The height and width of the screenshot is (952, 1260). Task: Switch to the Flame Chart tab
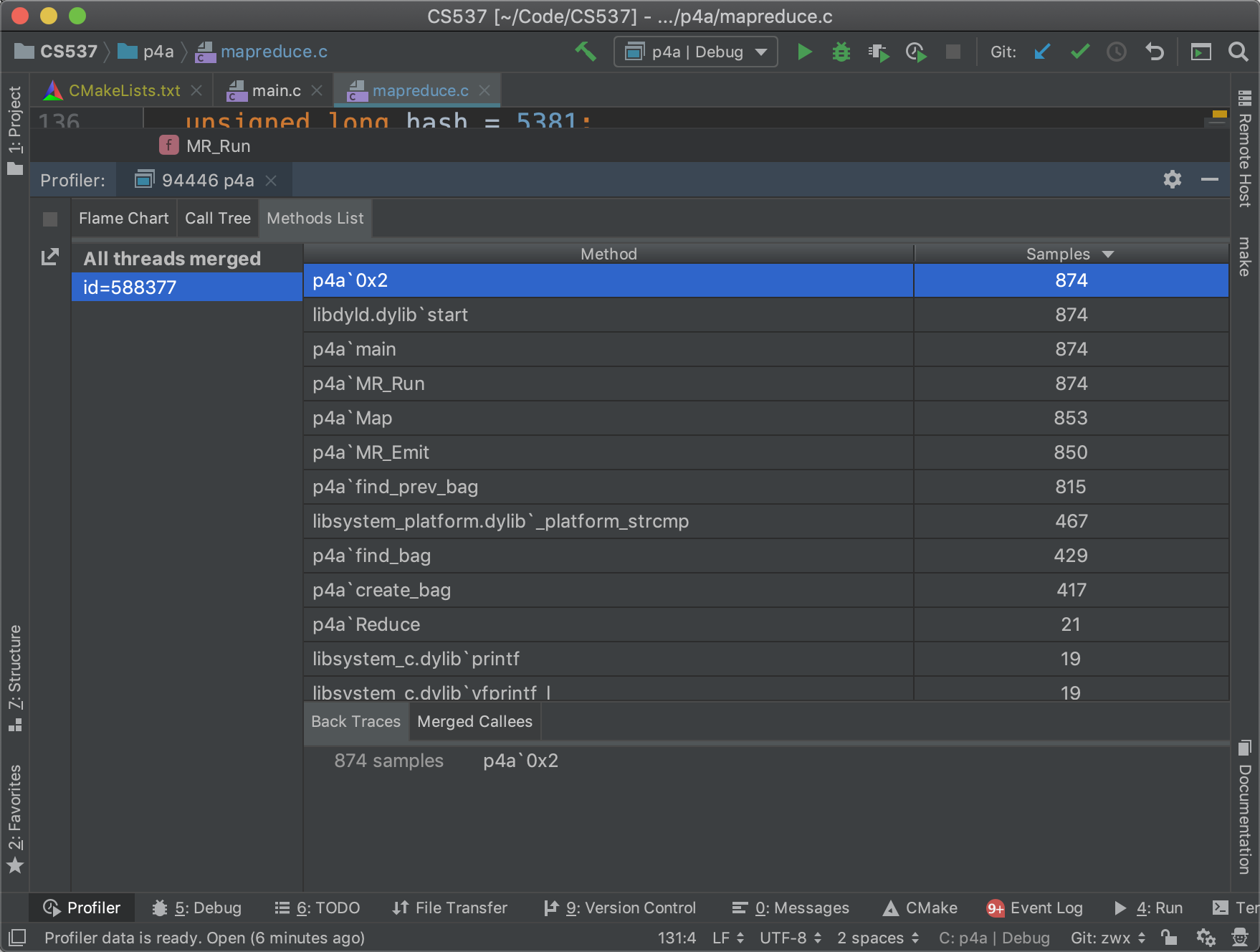click(123, 218)
